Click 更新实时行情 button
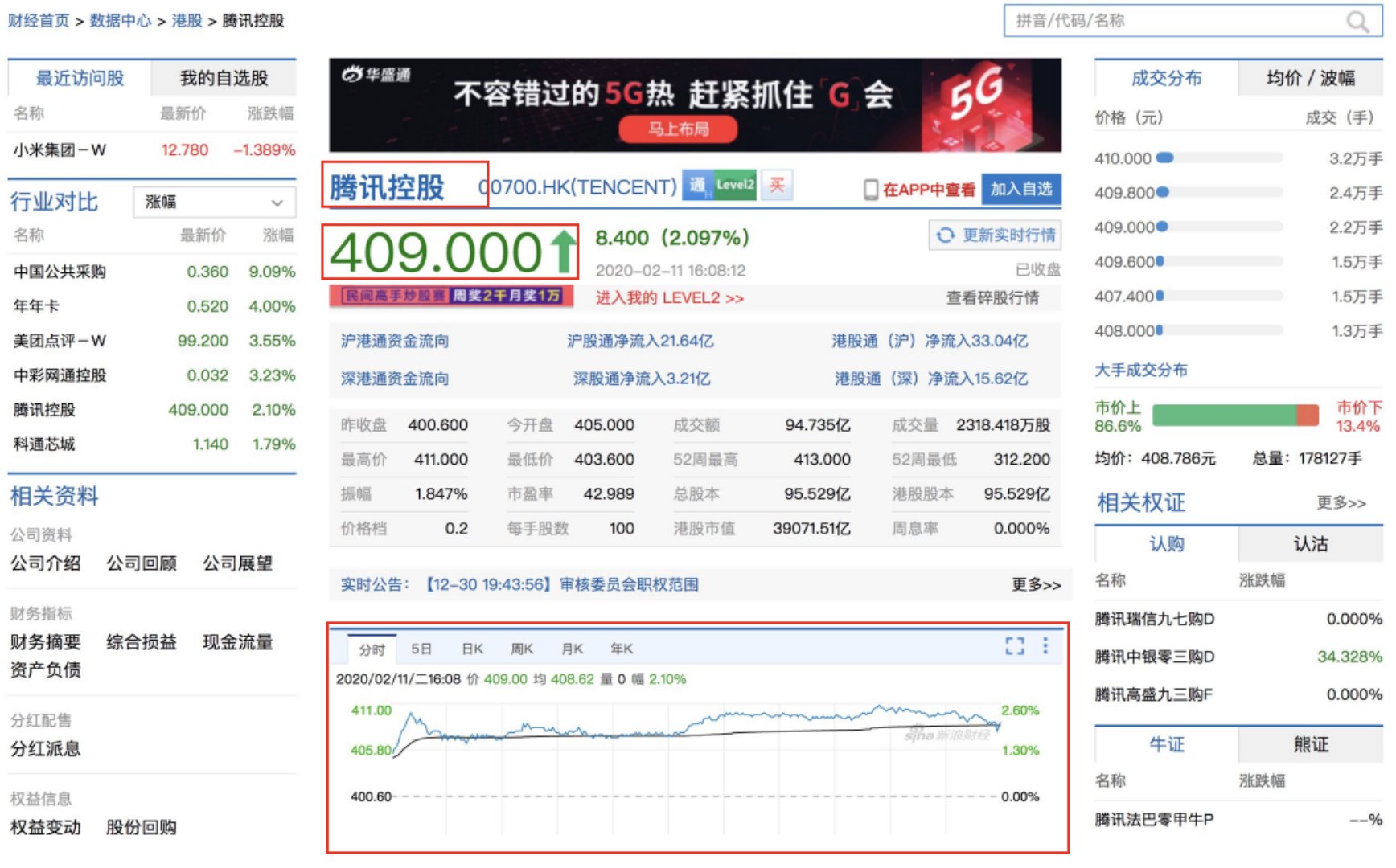Viewport: 1396px width, 868px height. point(996,235)
